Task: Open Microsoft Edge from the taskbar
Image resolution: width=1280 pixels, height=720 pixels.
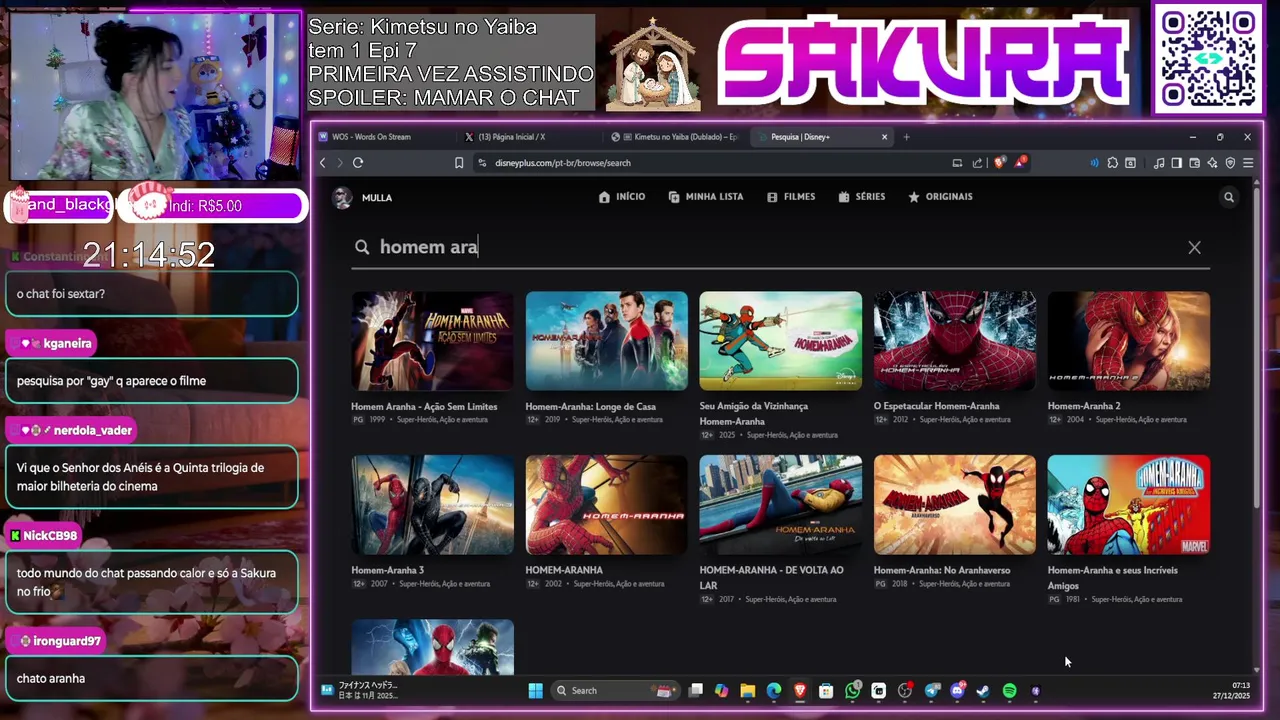Action: [774, 691]
